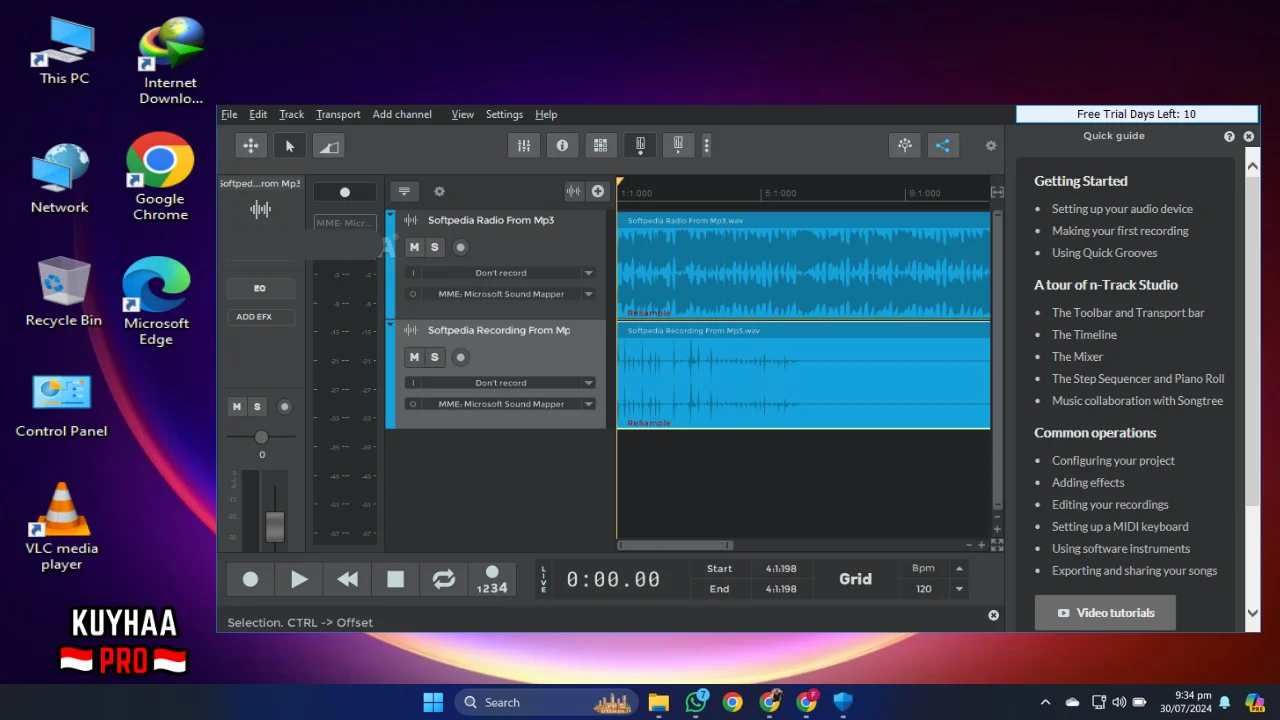Image resolution: width=1280 pixels, height=720 pixels.
Task: Click the blue share icon
Action: (942, 146)
